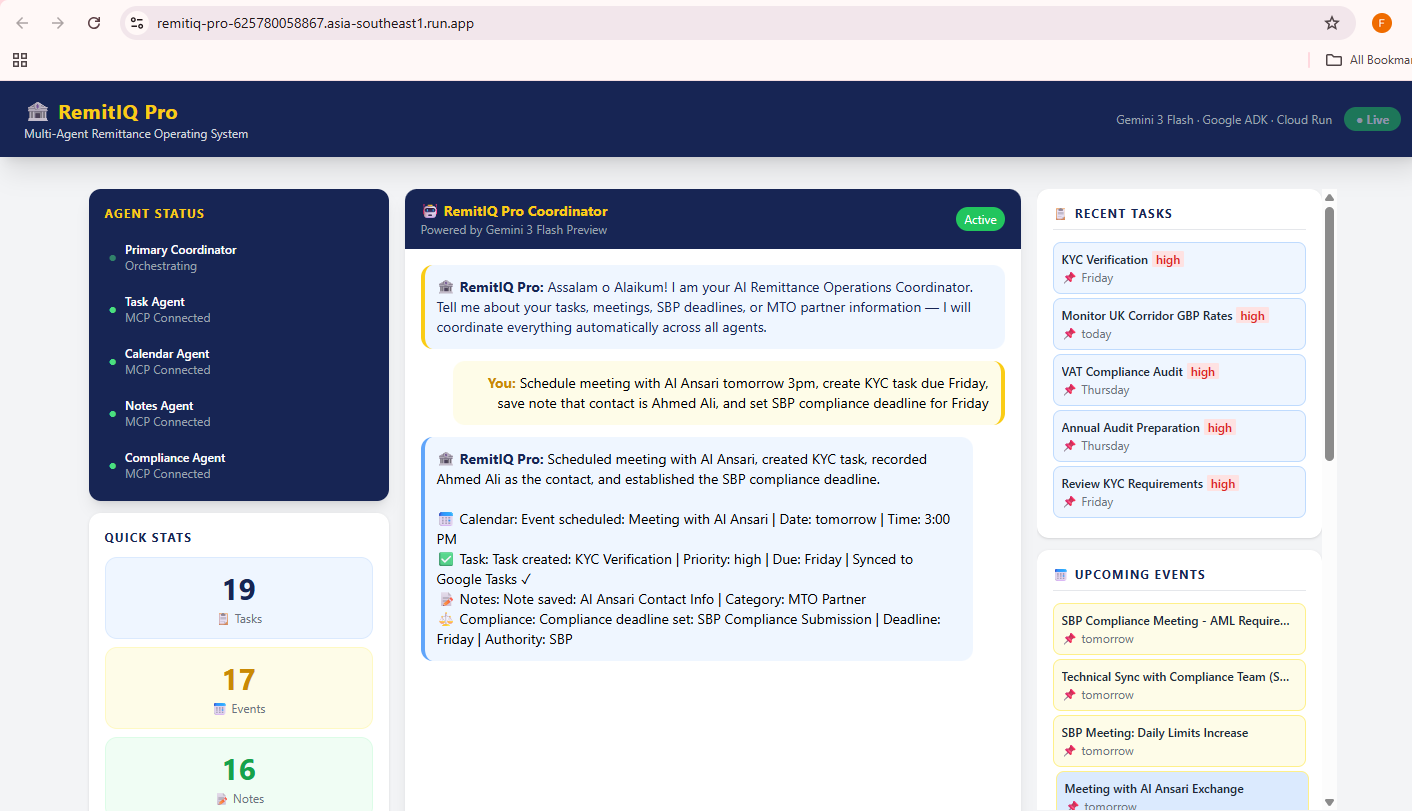Click your message about scheduling Al Ansari meeting
This screenshot has width=1412, height=811.
pyautogui.click(x=728, y=393)
